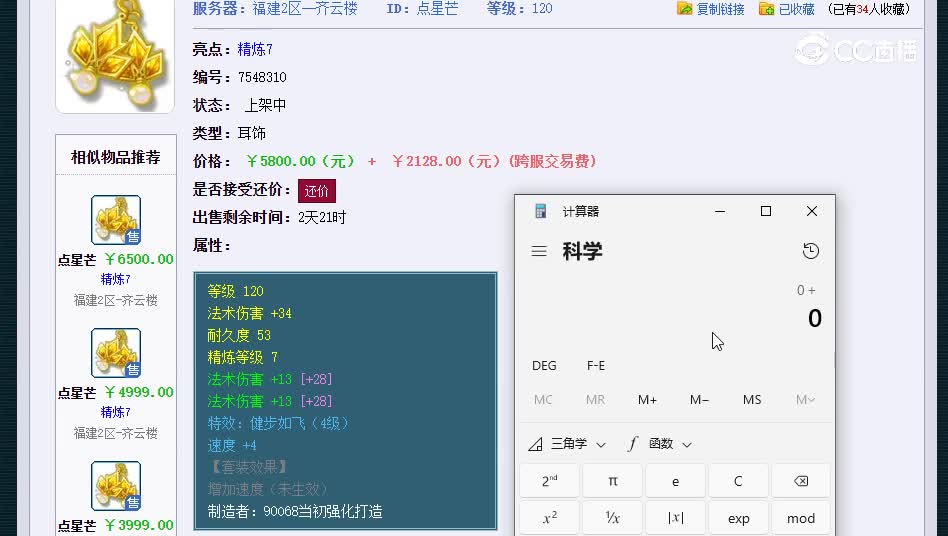Click the |x| absolute value key

675,518
